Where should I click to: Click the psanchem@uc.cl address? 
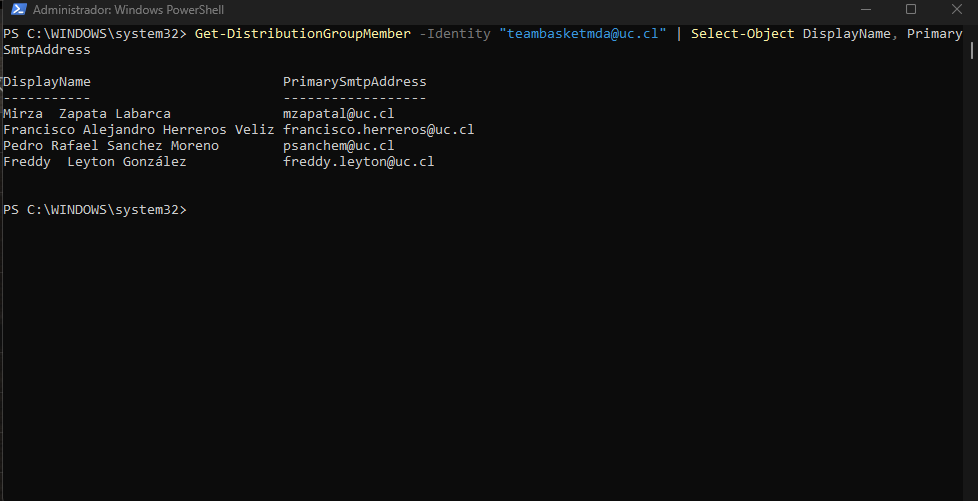pos(339,146)
